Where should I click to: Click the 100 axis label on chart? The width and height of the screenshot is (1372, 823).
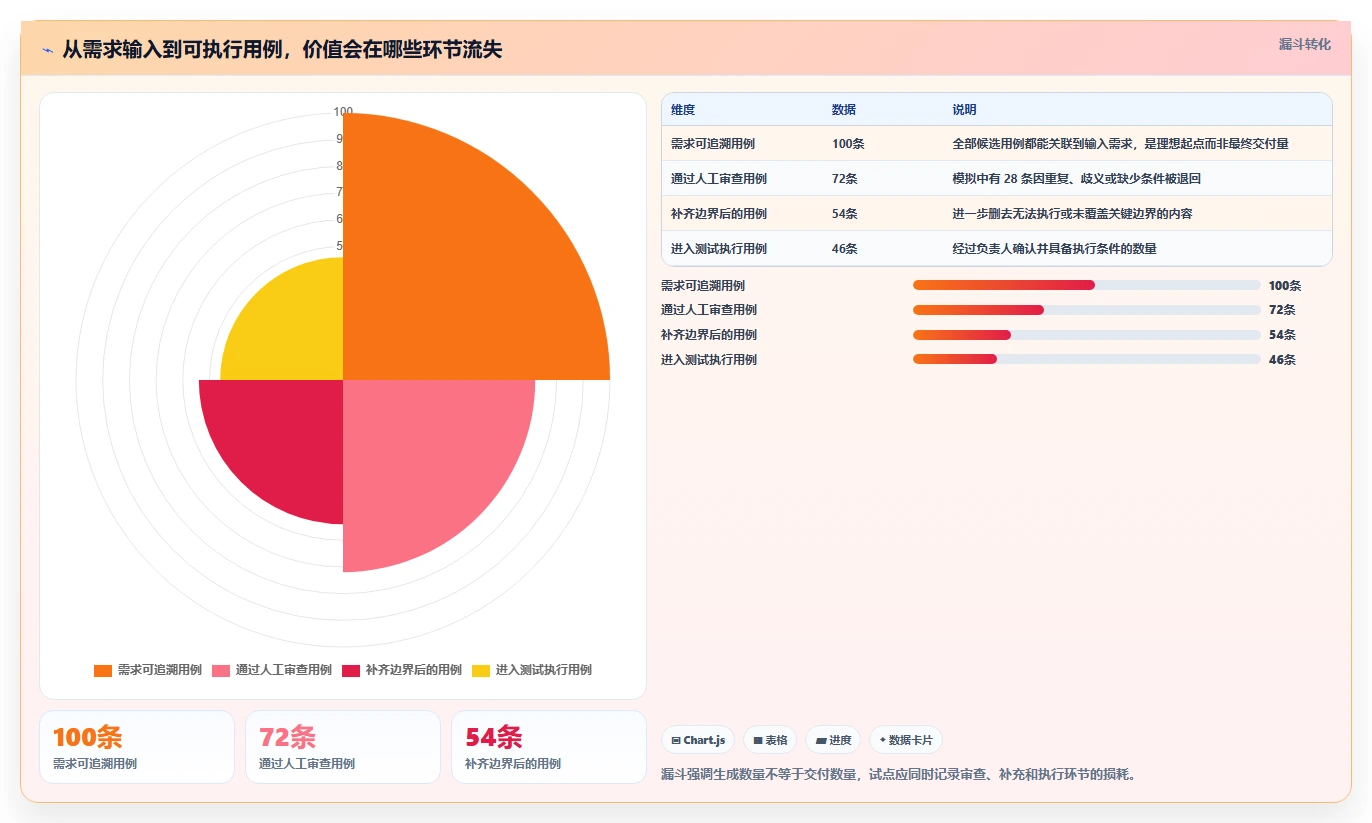[x=343, y=112]
